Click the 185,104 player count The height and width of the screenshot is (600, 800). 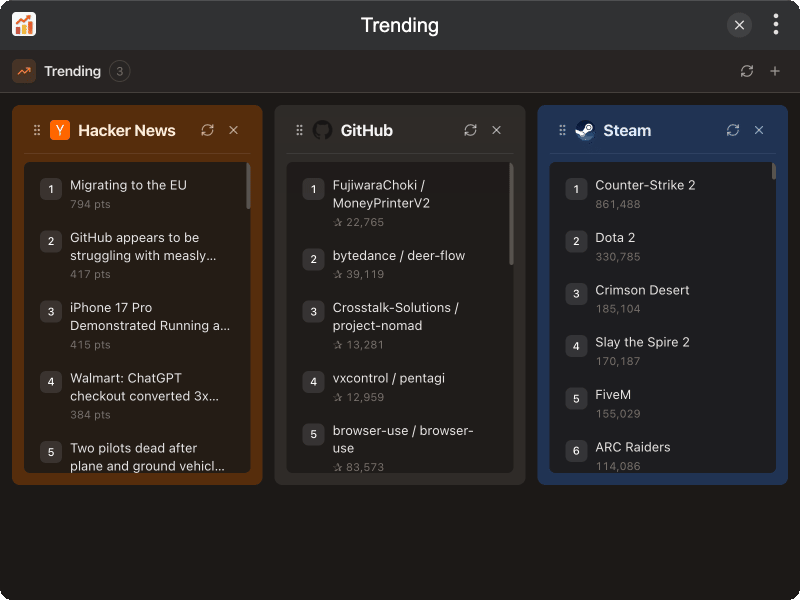click(x=618, y=309)
